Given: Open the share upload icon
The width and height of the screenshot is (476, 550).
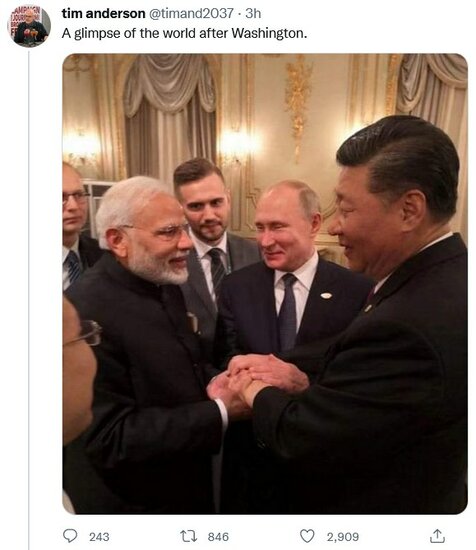Looking at the screenshot, I should [x=437, y=536].
